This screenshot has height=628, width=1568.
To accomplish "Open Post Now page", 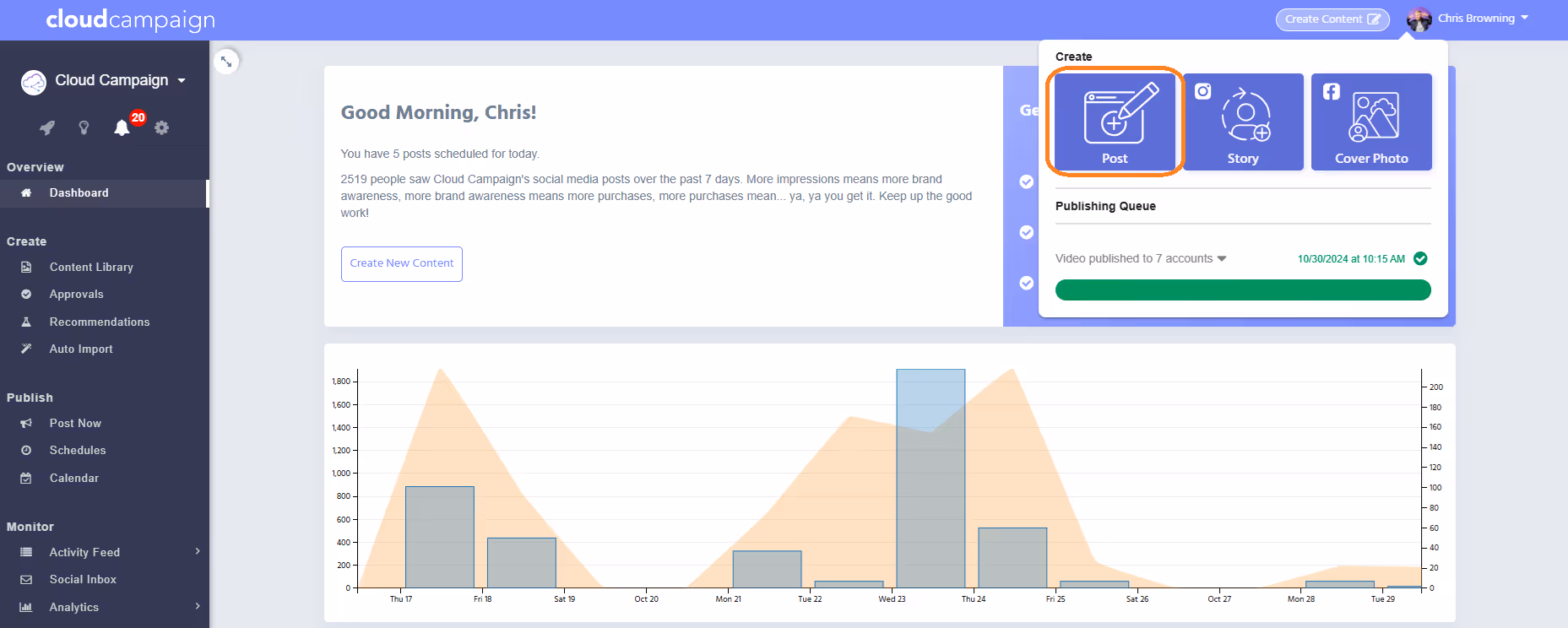I will (75, 423).
